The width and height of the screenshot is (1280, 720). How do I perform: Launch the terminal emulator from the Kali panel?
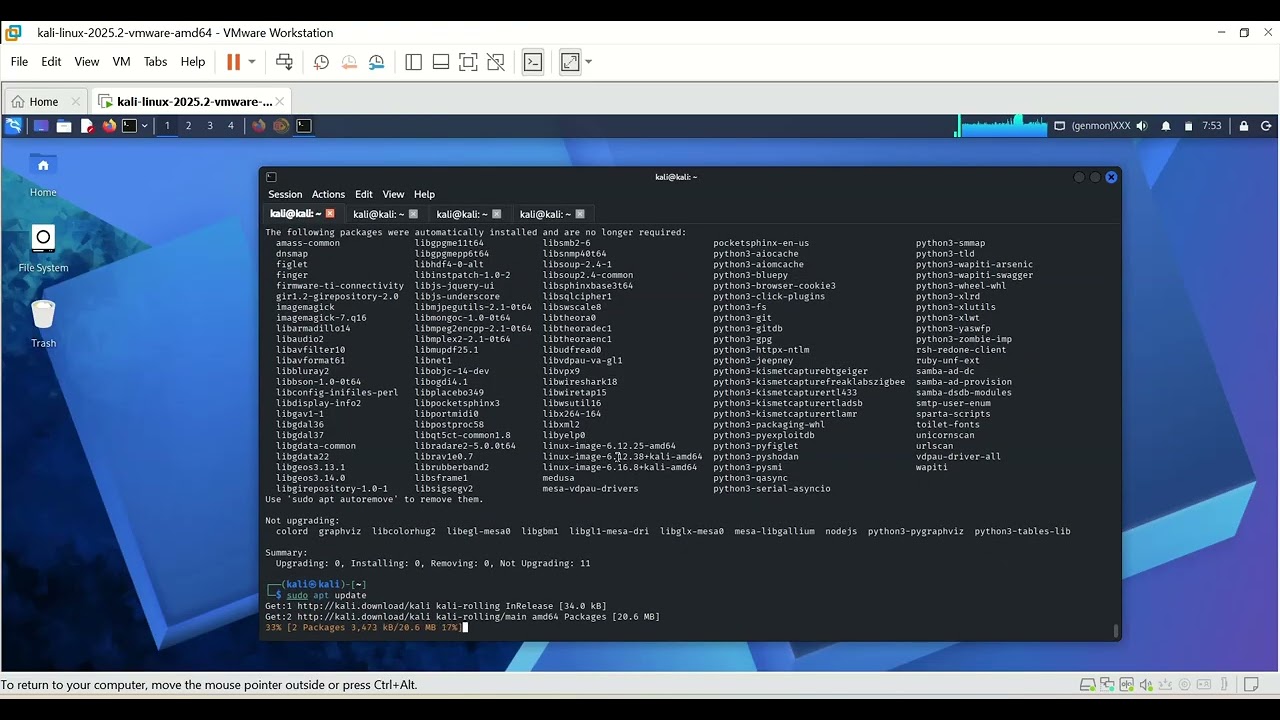click(129, 126)
